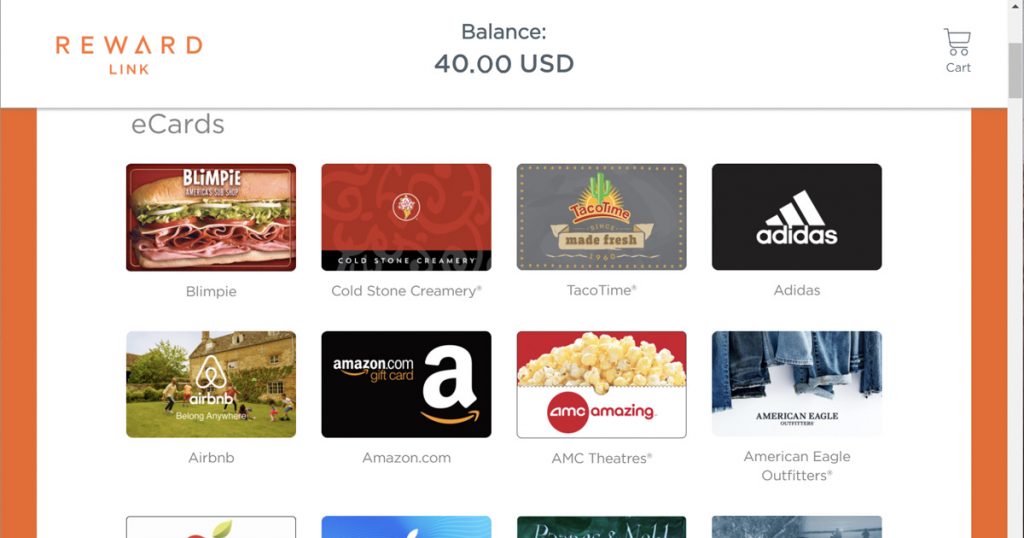Pick the American Eagle Outfitters card image
This screenshot has height=538, width=1024.
pos(797,383)
